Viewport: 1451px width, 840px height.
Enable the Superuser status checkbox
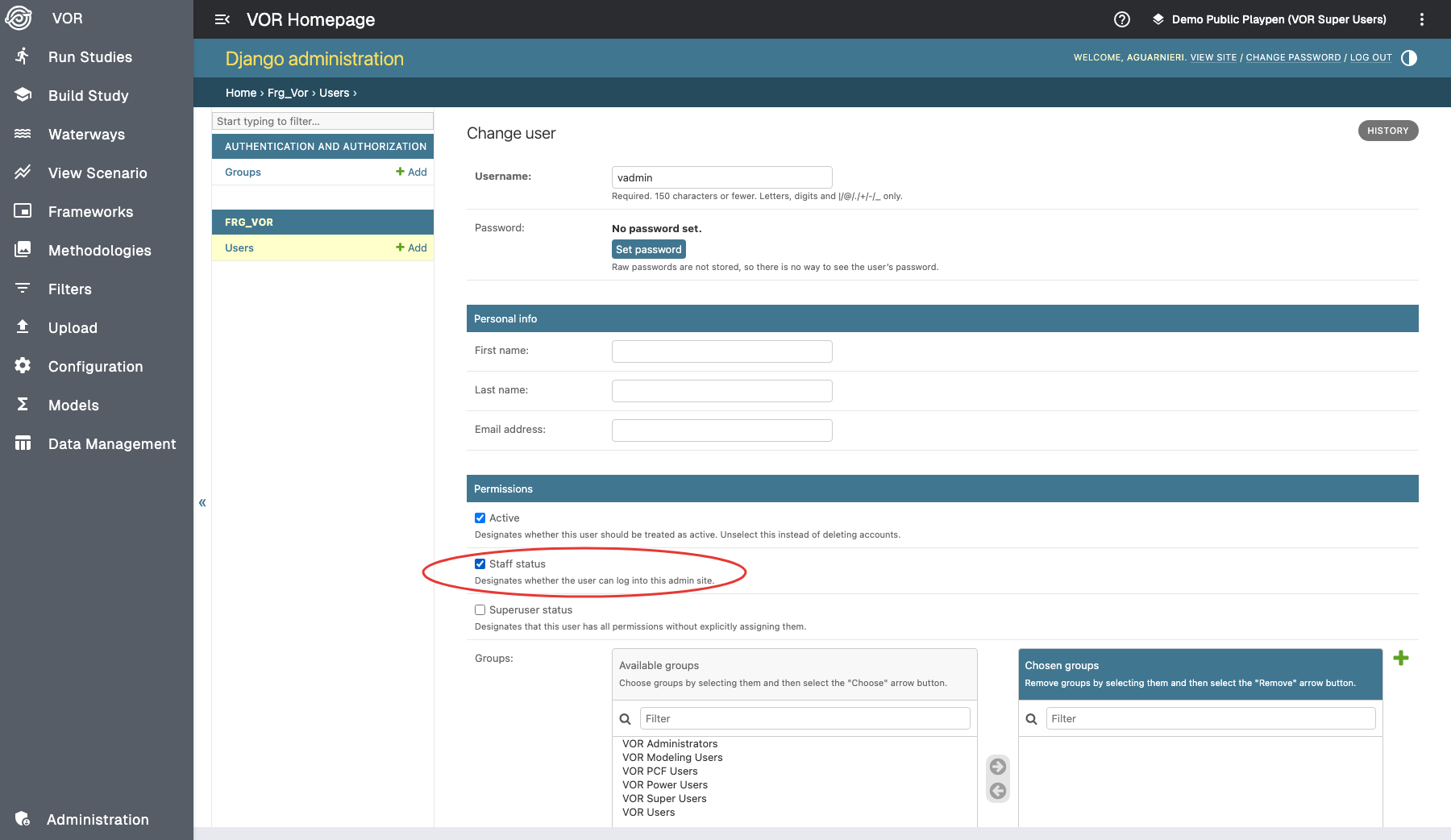coord(480,610)
